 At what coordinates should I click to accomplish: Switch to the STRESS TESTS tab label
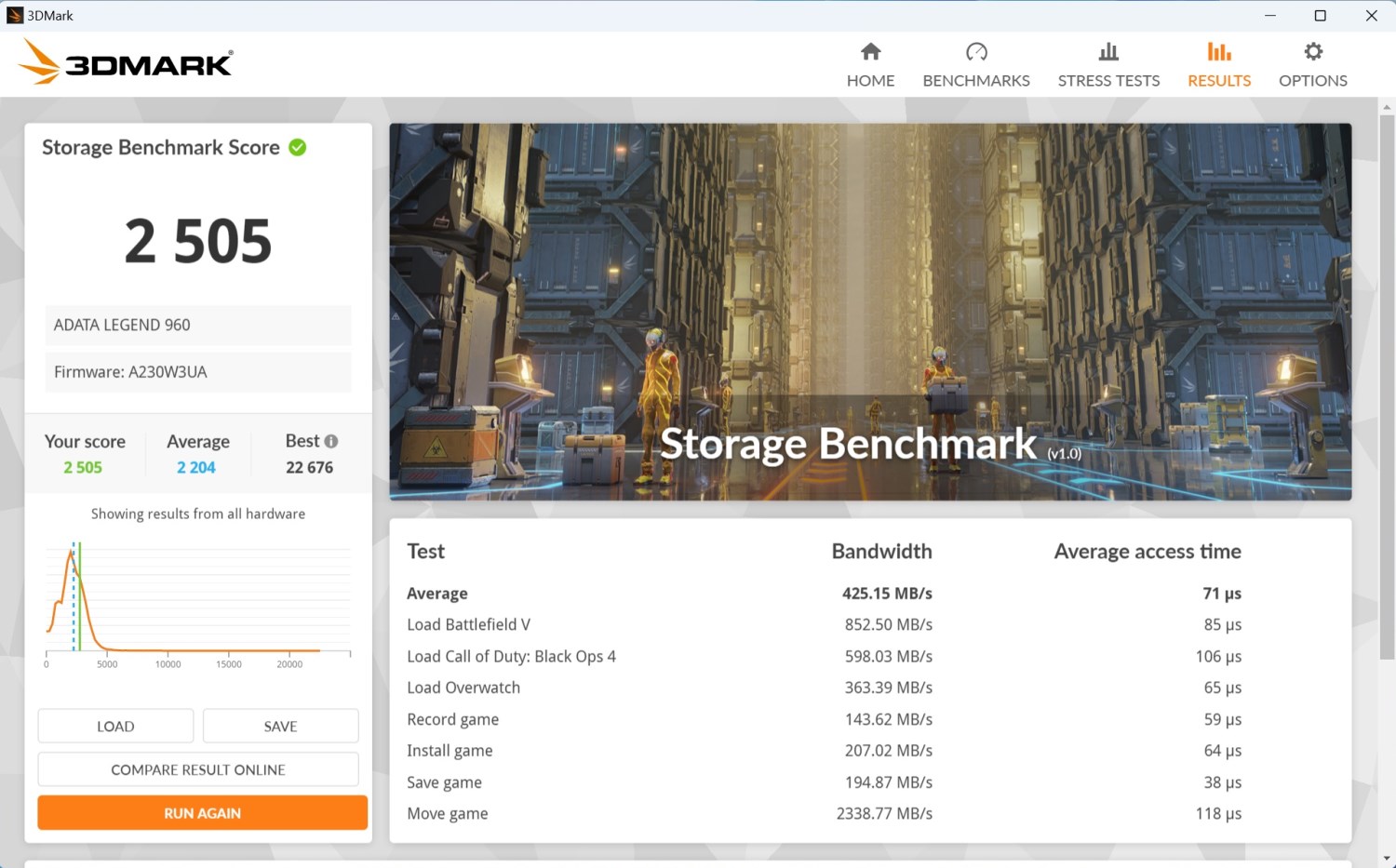1108,81
